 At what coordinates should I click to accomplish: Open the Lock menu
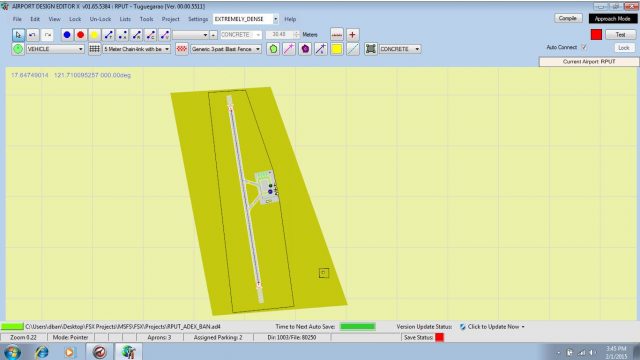[x=75, y=19]
